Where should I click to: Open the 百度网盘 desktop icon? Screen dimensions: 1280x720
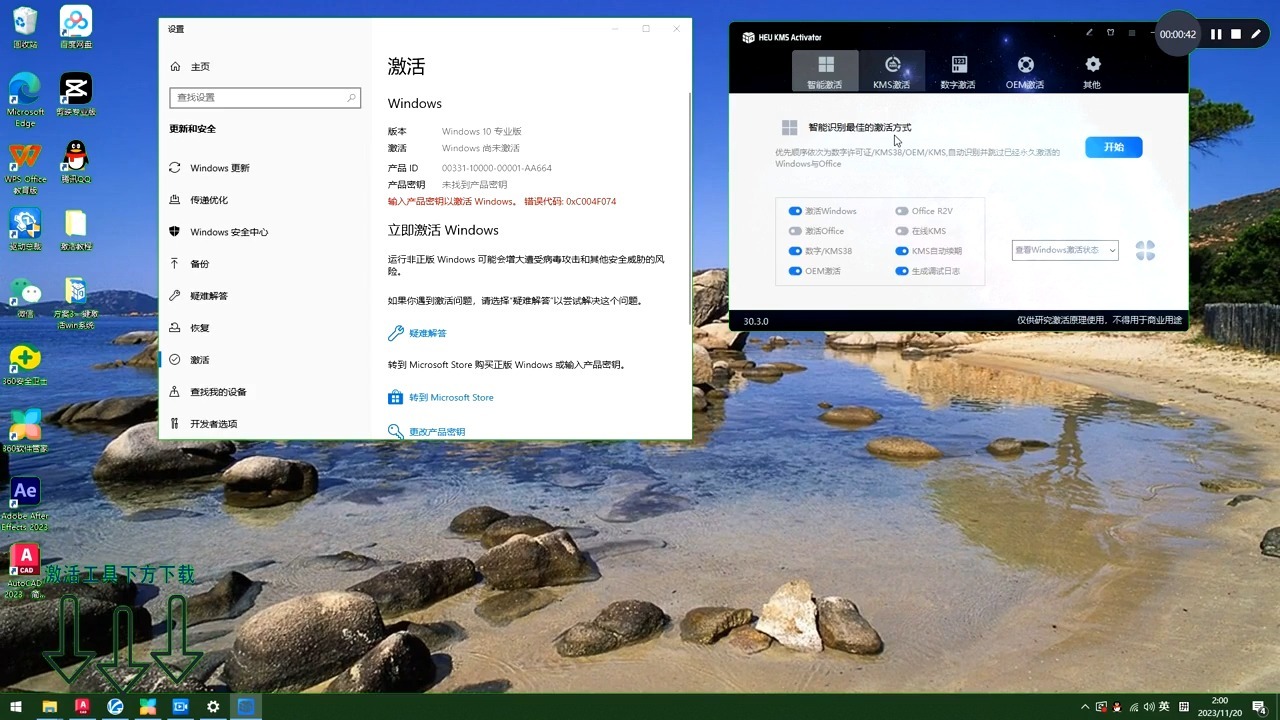click(x=76, y=28)
